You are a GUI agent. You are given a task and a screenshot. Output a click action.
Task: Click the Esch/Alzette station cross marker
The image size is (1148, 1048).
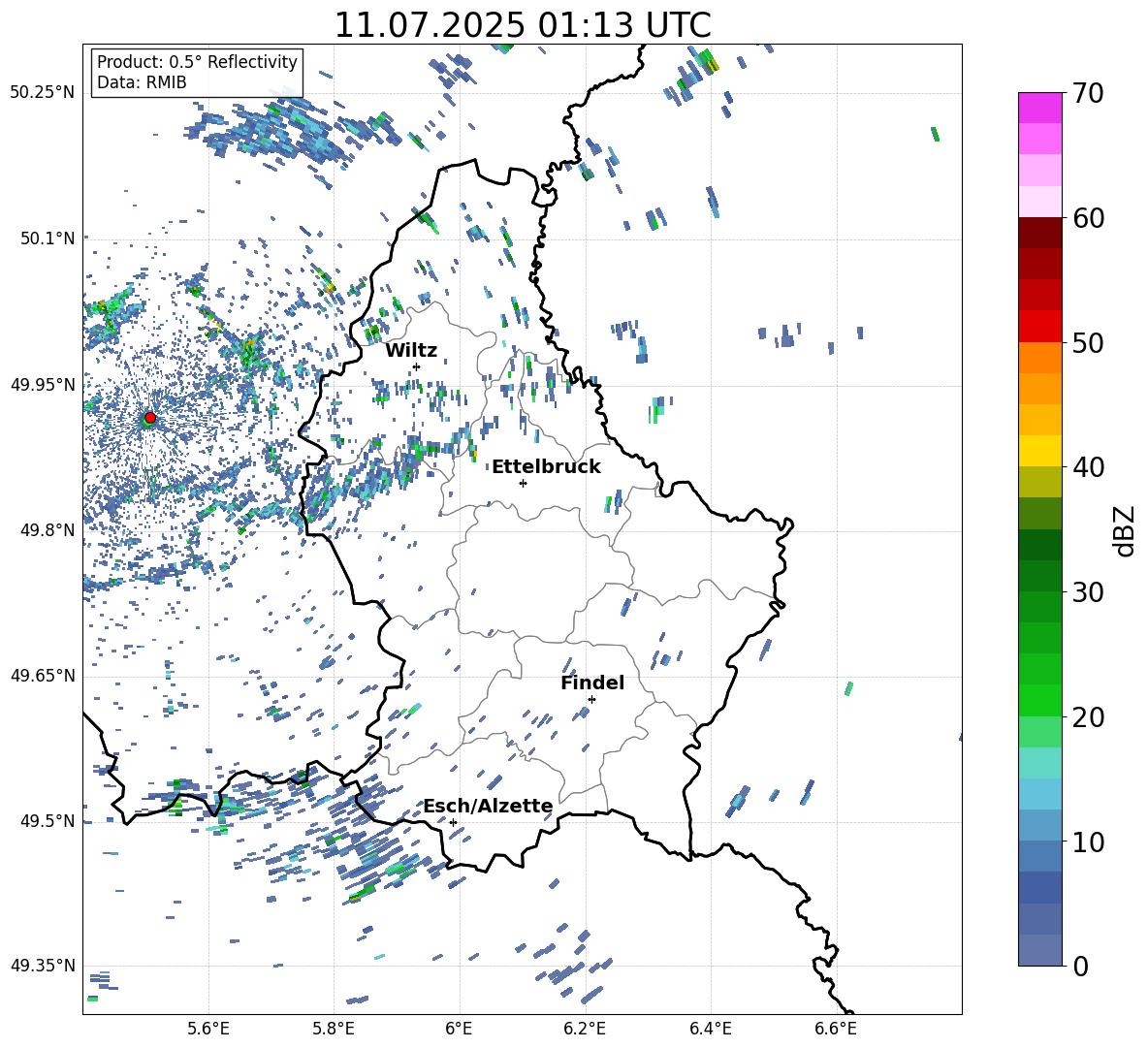[453, 822]
